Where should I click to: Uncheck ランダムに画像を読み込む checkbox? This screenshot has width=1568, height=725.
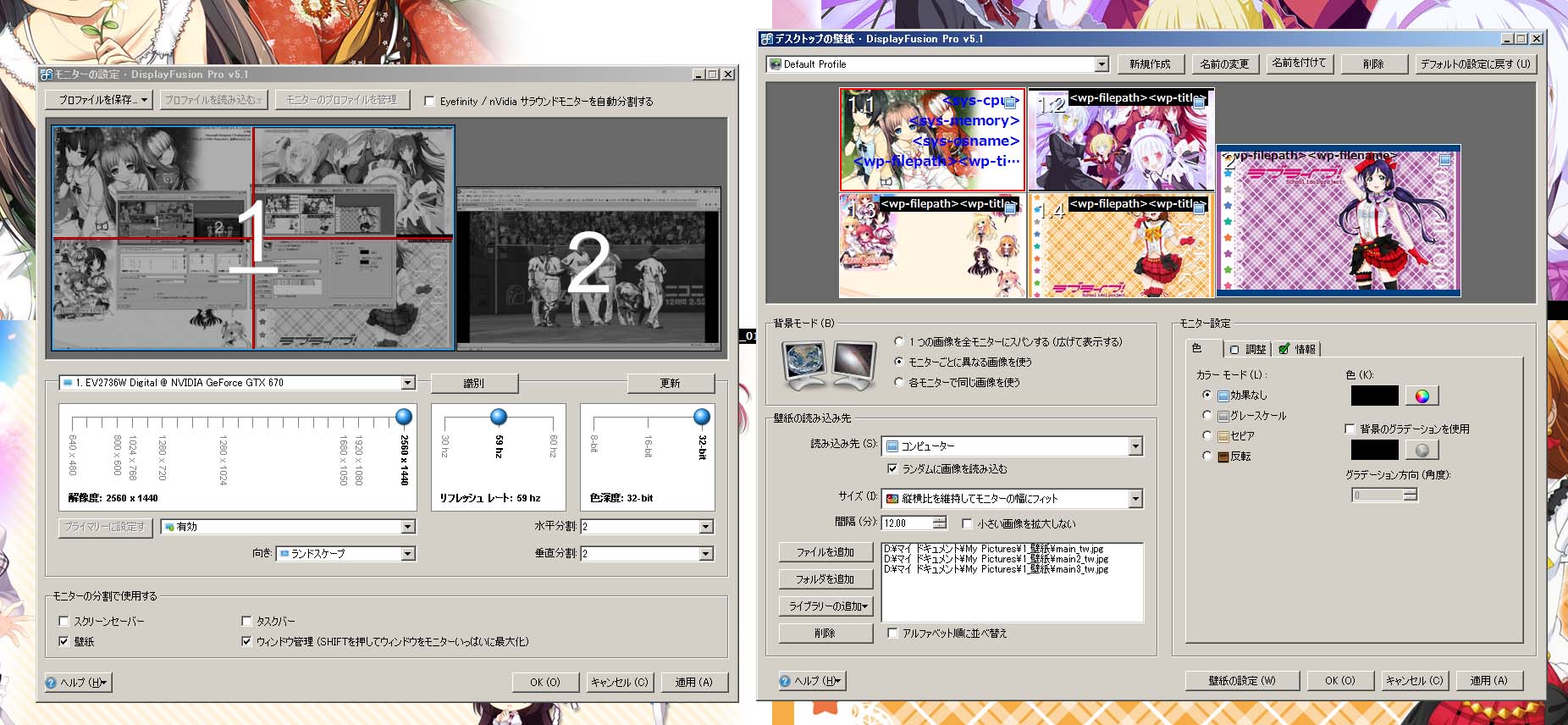(892, 468)
